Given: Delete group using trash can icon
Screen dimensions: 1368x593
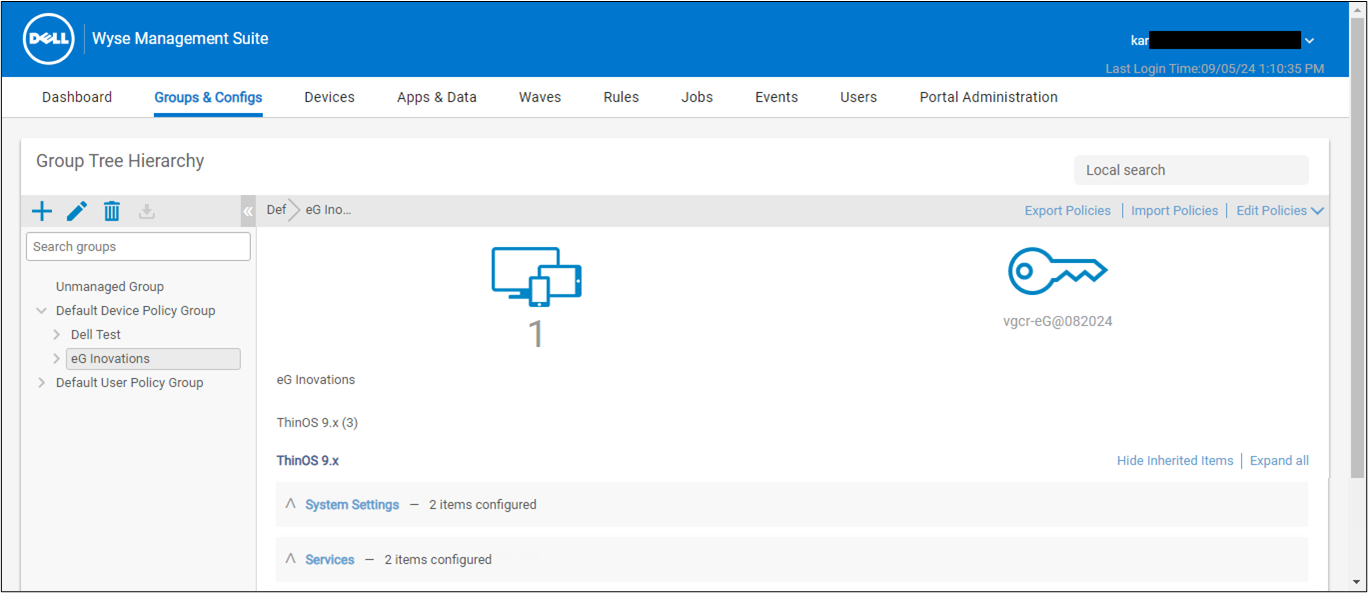Looking at the screenshot, I should pyautogui.click(x=112, y=211).
